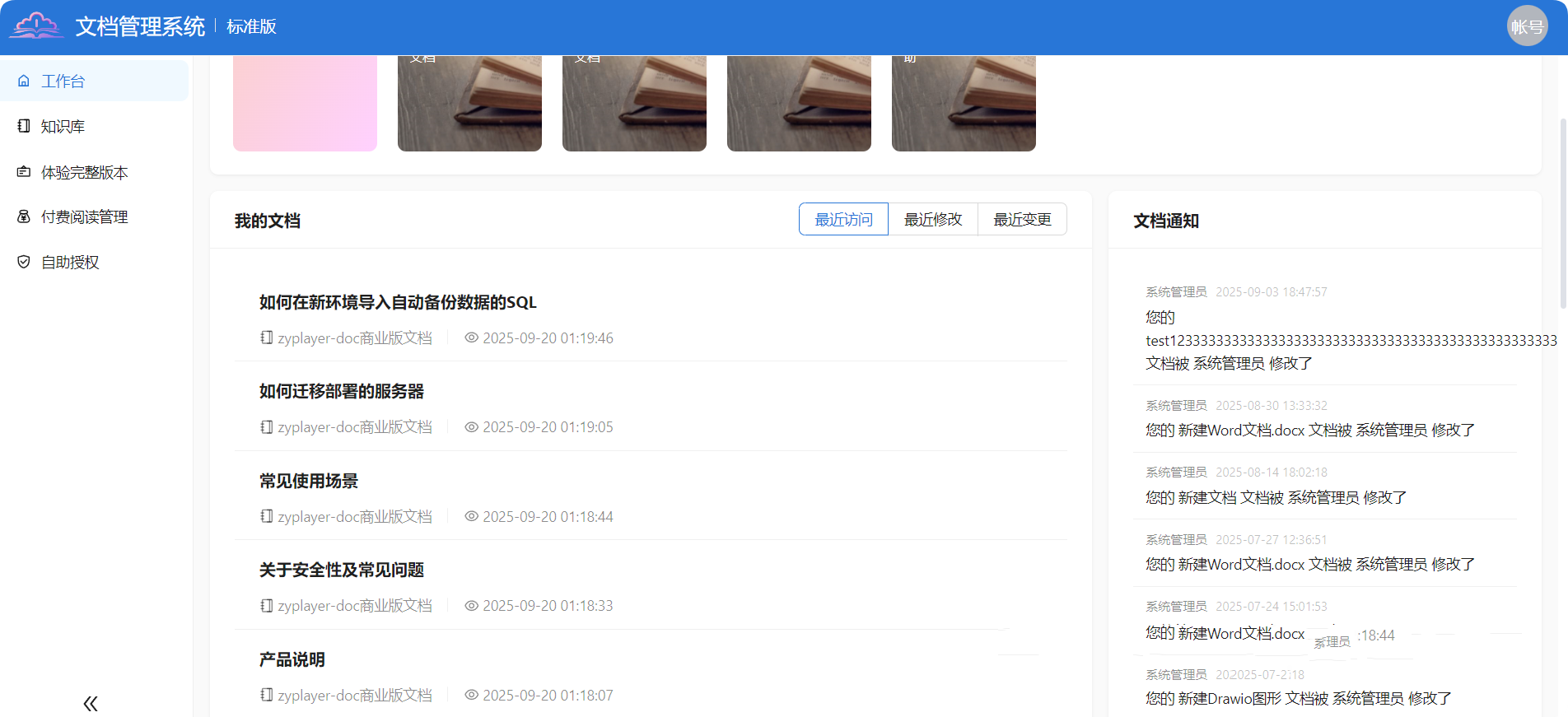Open 付费阅读管理 in the sidebar

point(84,216)
